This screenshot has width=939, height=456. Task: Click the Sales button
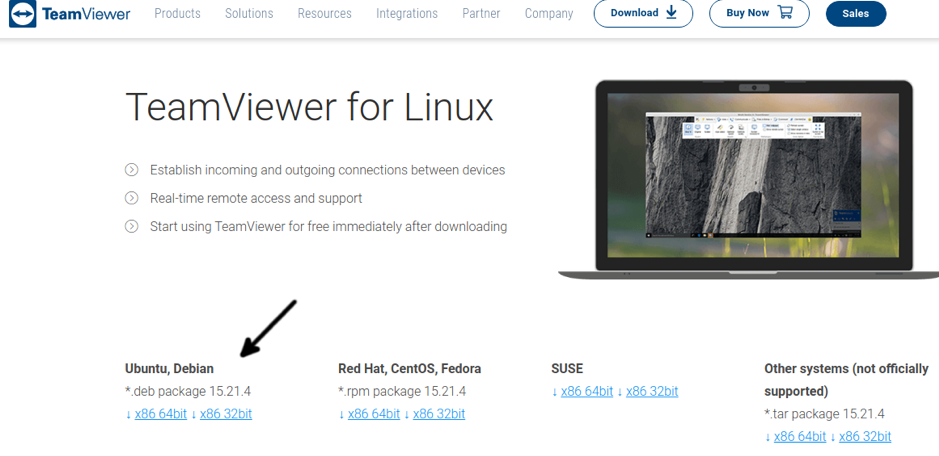856,14
